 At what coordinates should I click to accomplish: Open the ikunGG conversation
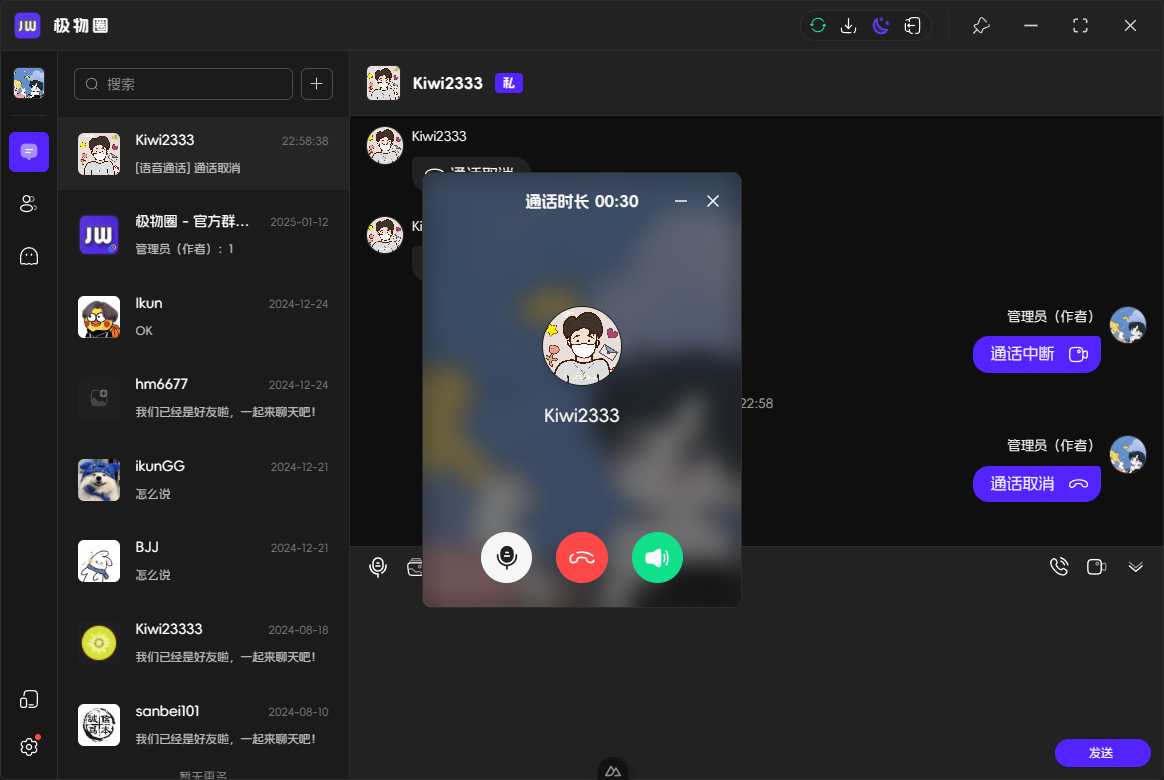pyautogui.click(x=203, y=479)
